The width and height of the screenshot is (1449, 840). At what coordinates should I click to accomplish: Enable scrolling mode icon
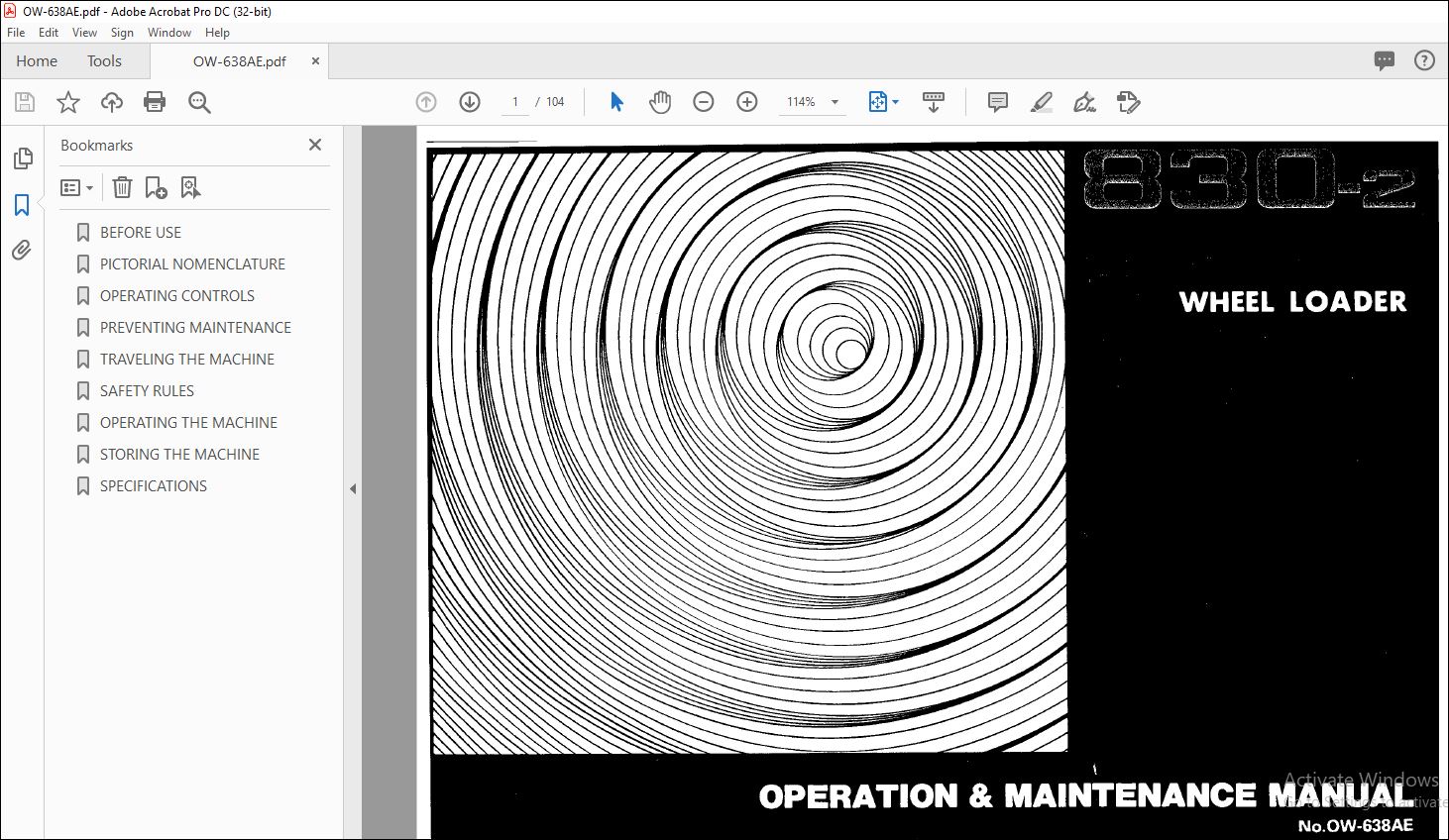click(934, 102)
